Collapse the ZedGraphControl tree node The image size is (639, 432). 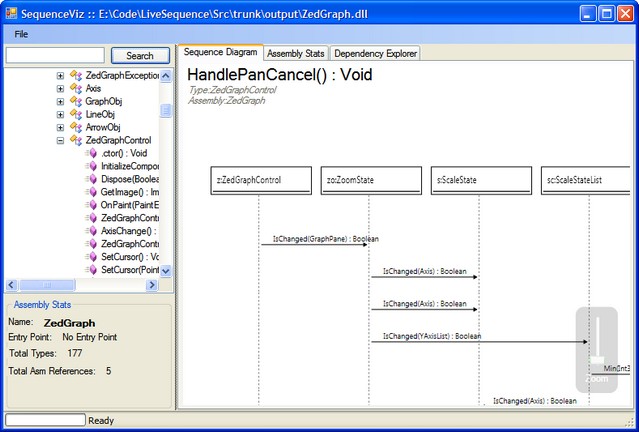coord(60,140)
